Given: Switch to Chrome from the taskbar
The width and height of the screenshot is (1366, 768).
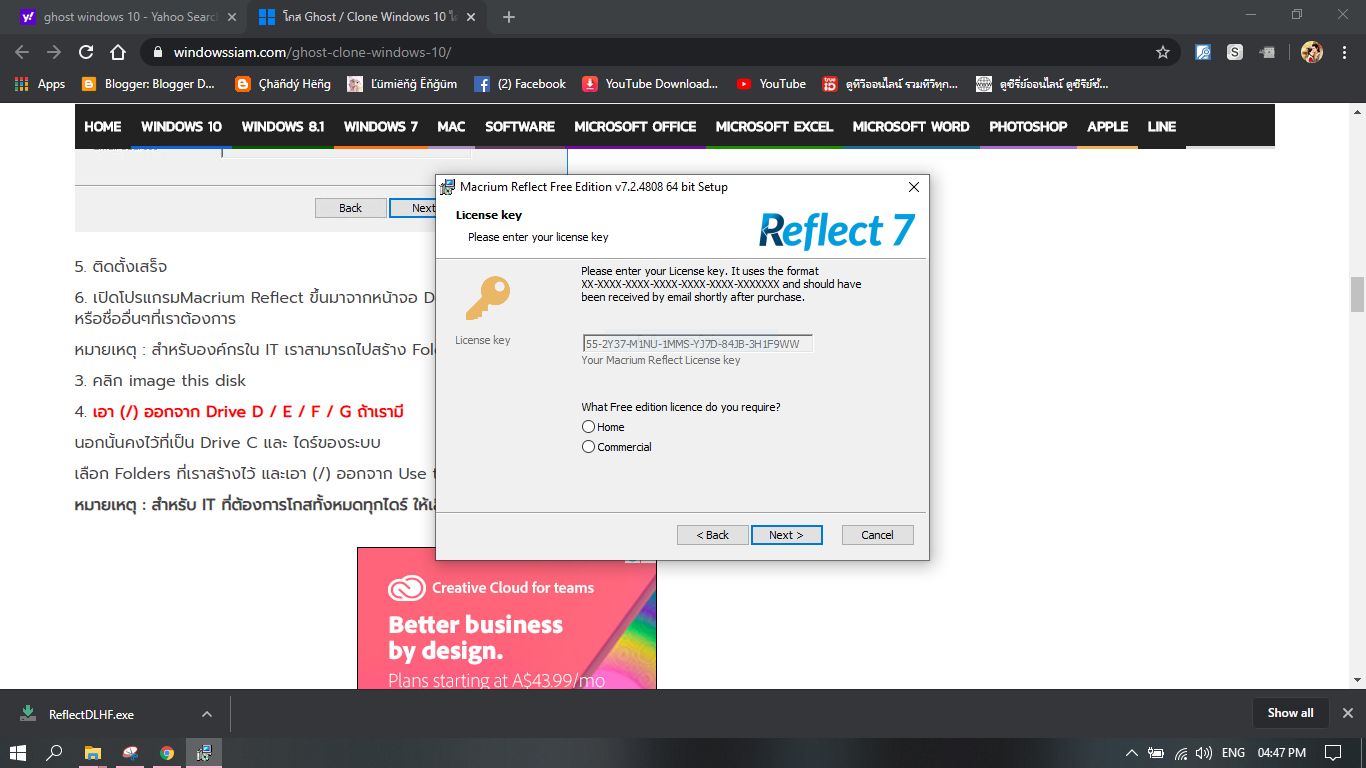Looking at the screenshot, I should (166, 753).
